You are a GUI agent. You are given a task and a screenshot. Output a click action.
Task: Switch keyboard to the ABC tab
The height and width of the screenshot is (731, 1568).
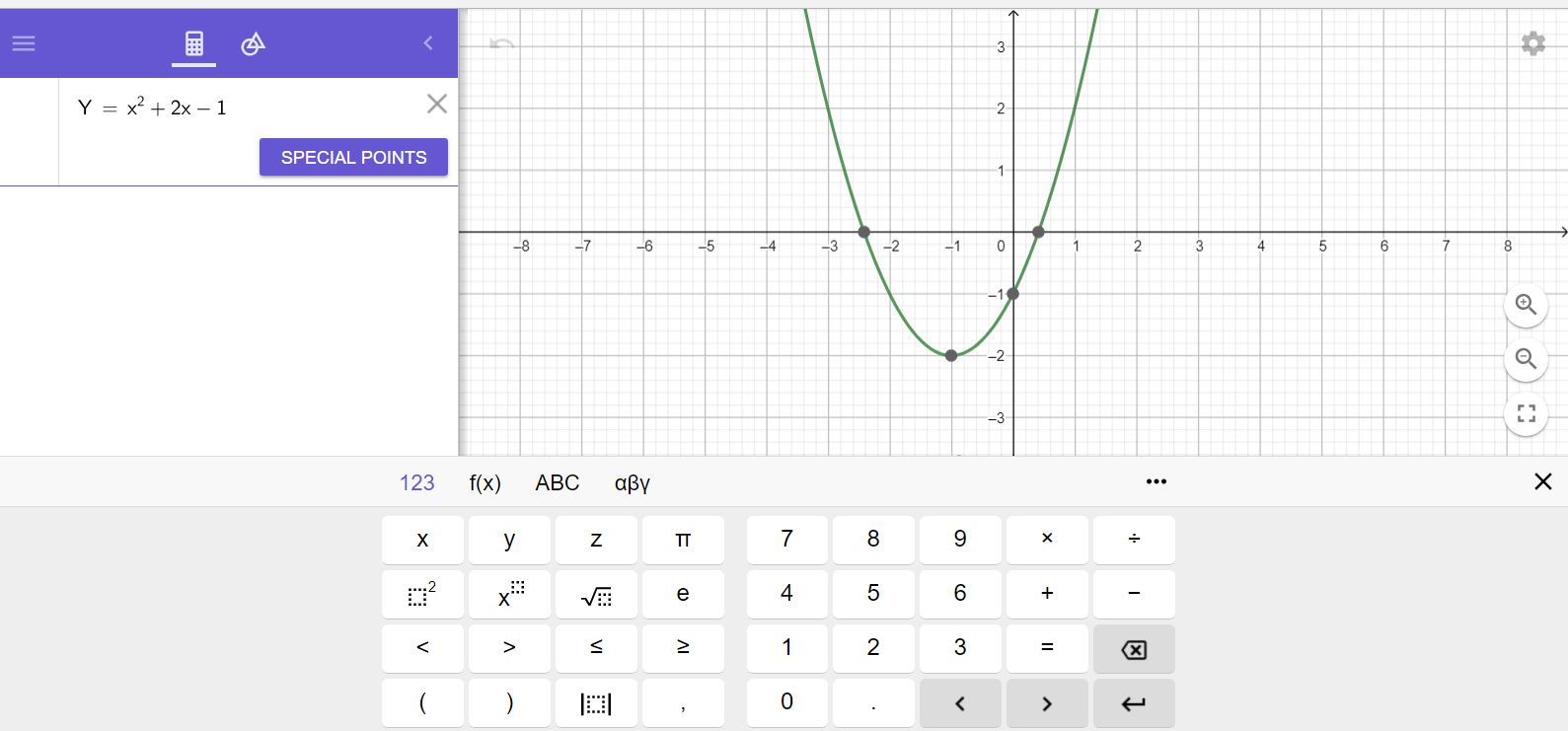pos(557,482)
